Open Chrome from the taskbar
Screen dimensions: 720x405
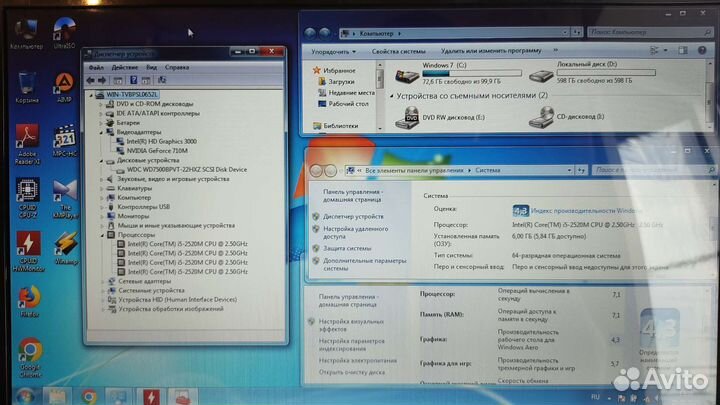[88, 396]
